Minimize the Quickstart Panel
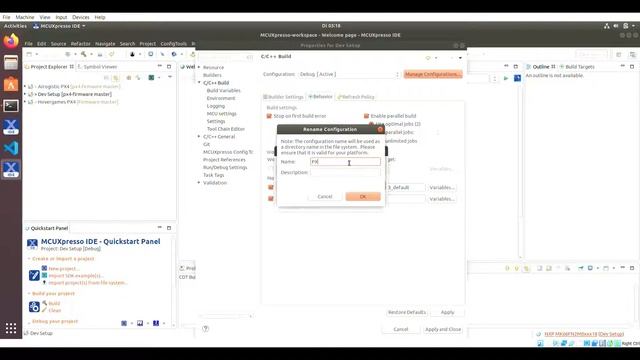 coord(160,228)
